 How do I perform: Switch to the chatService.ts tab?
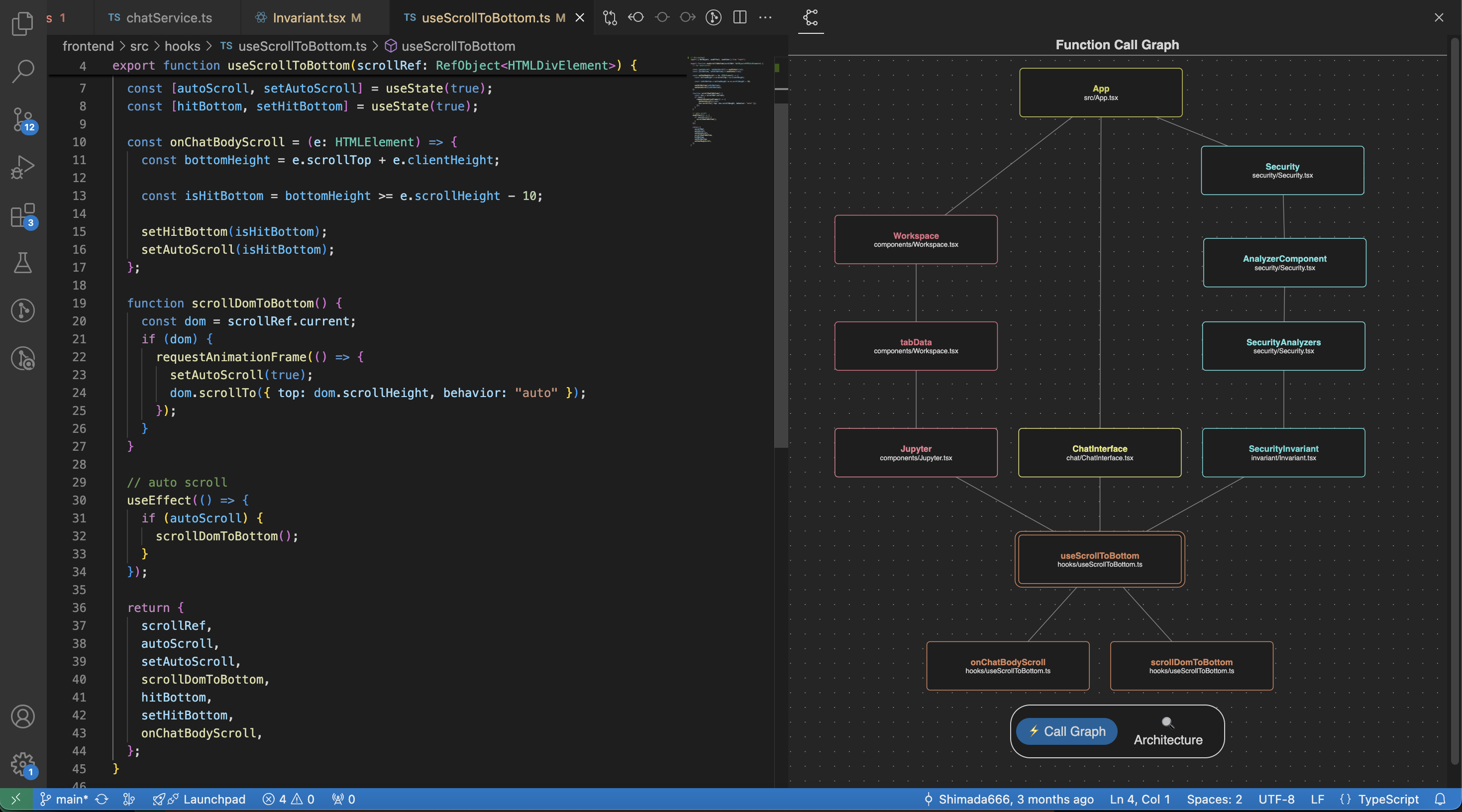click(x=169, y=17)
